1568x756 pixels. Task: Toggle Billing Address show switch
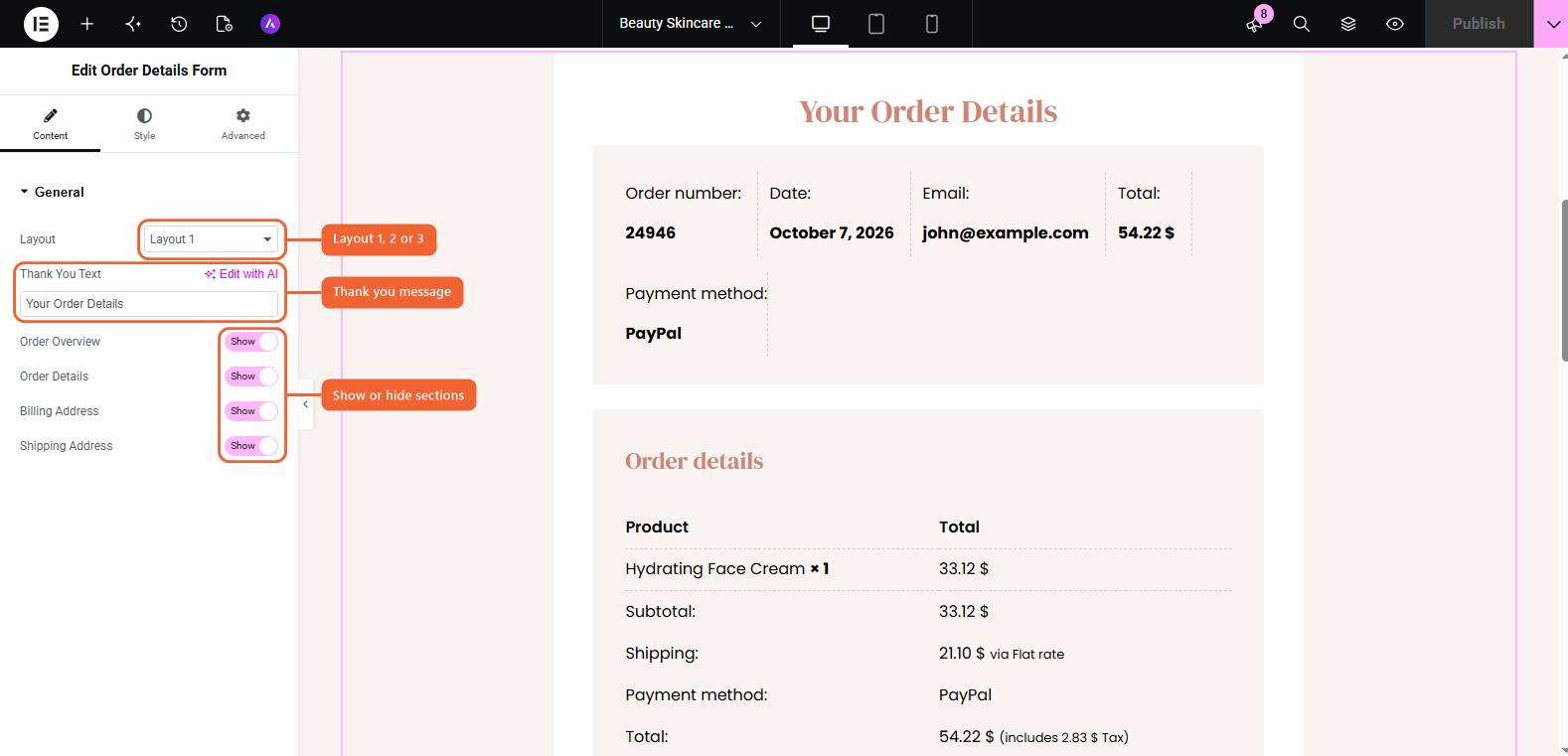(x=251, y=411)
